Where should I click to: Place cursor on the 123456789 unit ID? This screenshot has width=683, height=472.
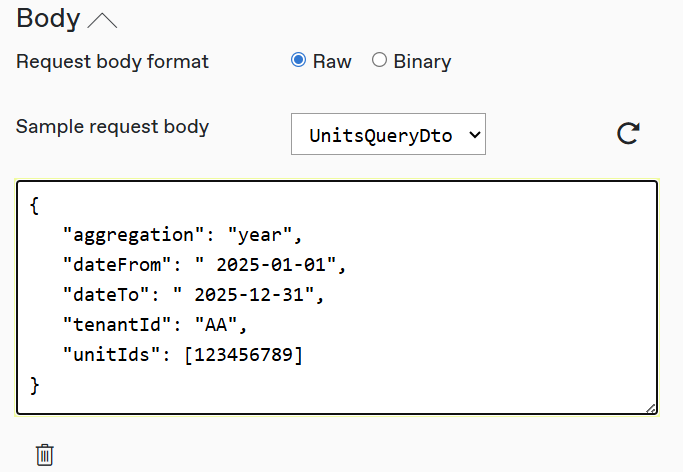243,354
